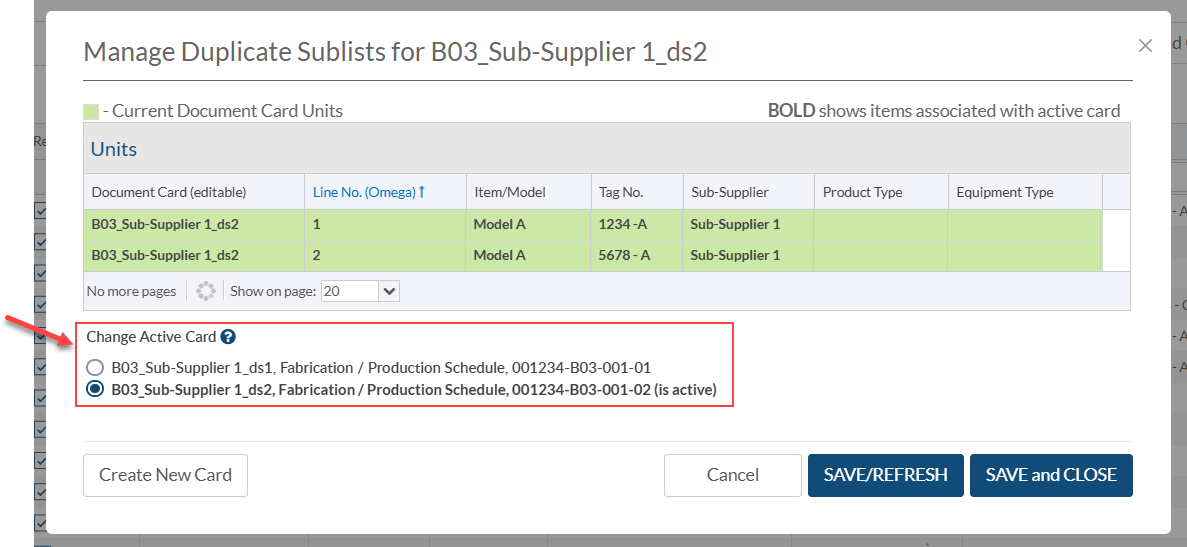The height and width of the screenshot is (547, 1187).
Task: Click the ascending sort arrow on Line No.
Action: click(x=422, y=192)
